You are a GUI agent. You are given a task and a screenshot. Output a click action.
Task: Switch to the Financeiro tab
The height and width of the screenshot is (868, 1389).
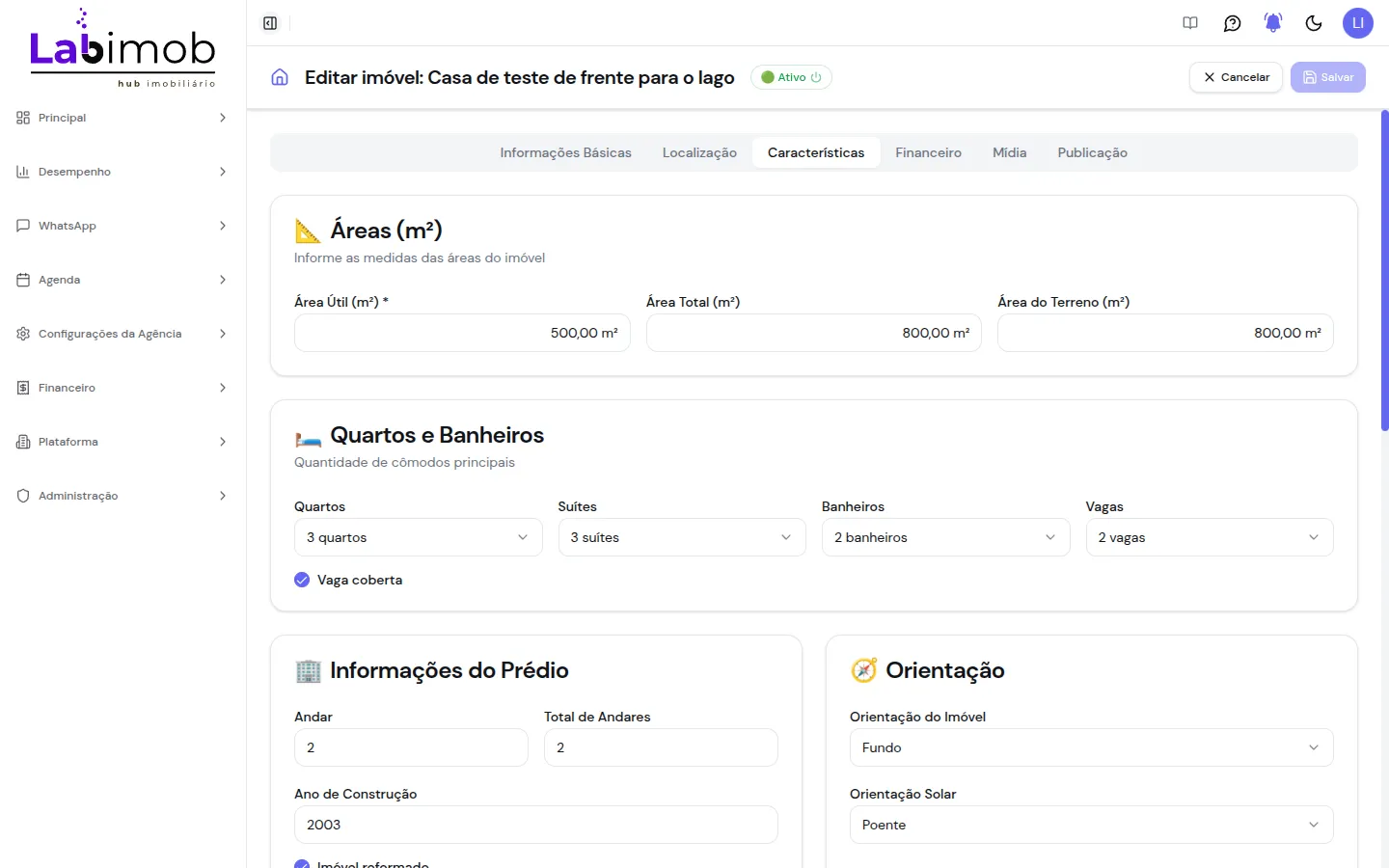(x=928, y=152)
